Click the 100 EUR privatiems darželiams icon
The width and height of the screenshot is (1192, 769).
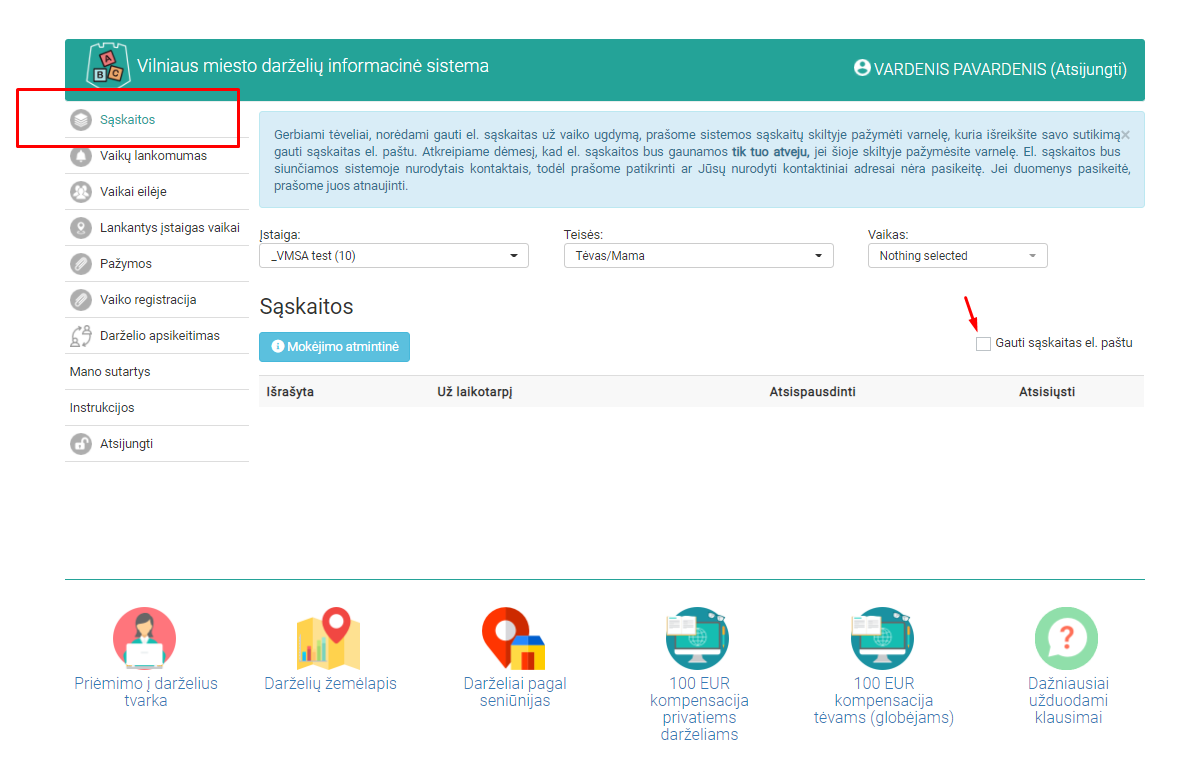click(698, 638)
